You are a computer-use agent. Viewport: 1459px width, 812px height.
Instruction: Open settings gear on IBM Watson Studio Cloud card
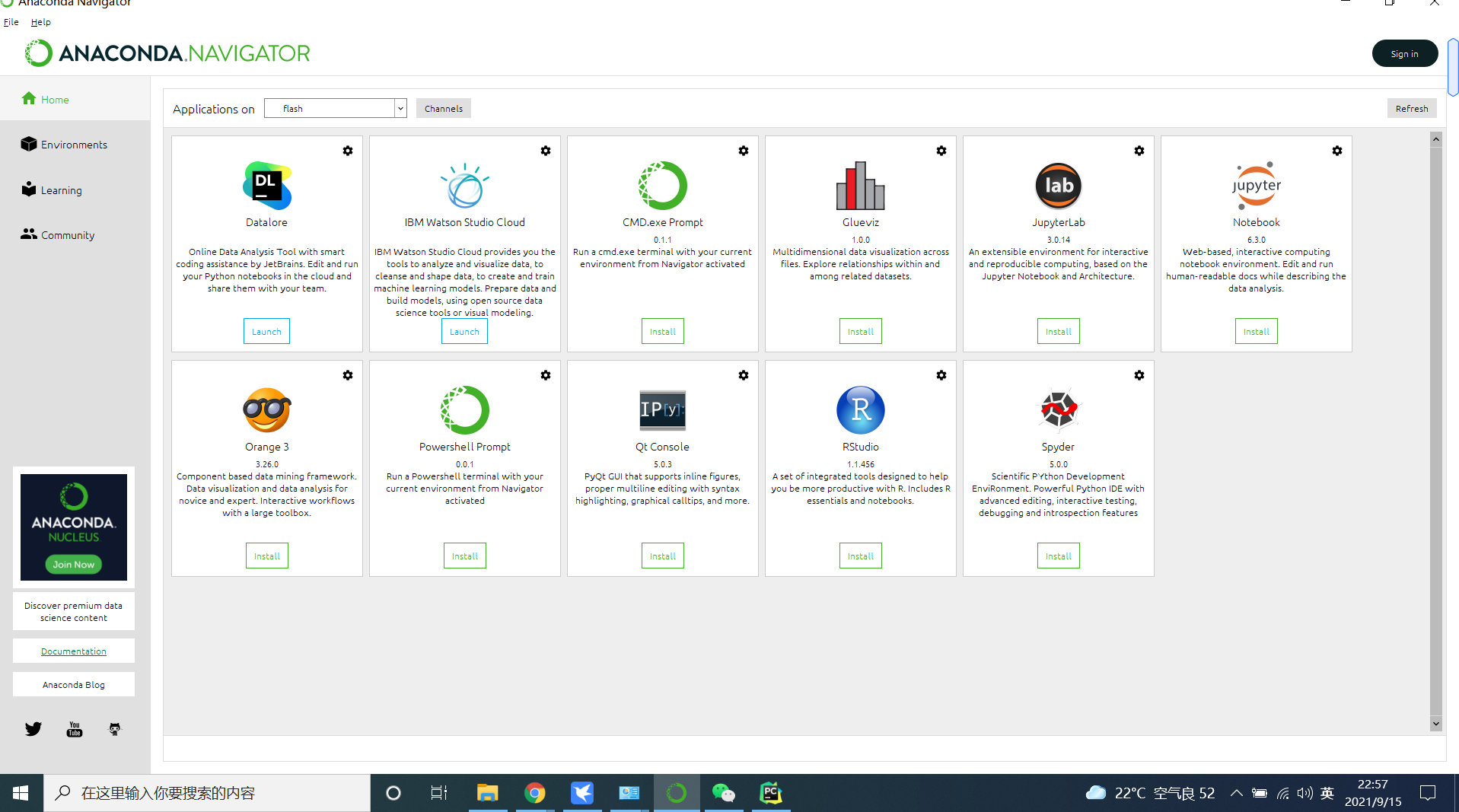546,151
